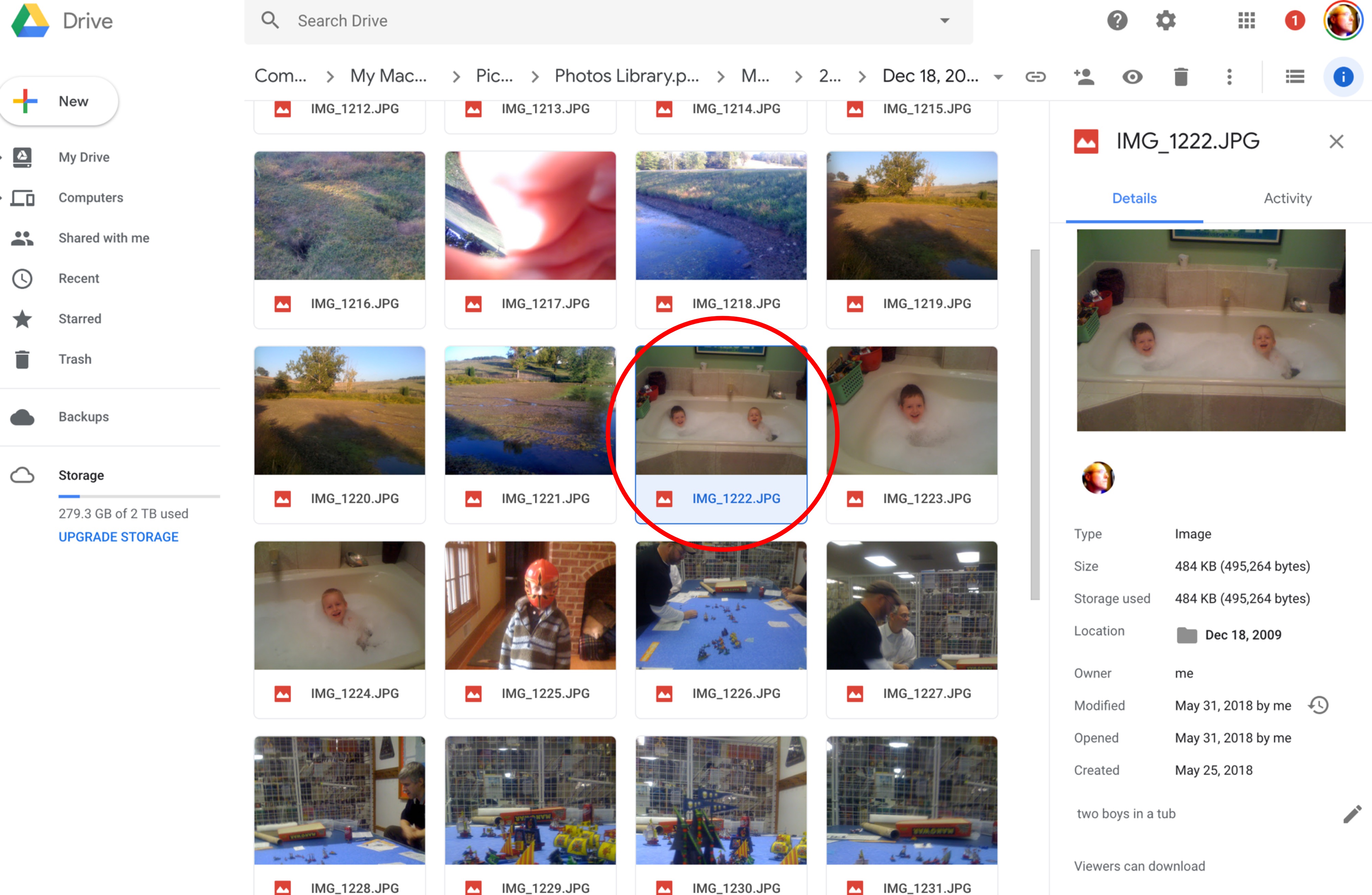Open manage versions history icon next to Modified
1372x895 pixels.
tap(1318, 705)
